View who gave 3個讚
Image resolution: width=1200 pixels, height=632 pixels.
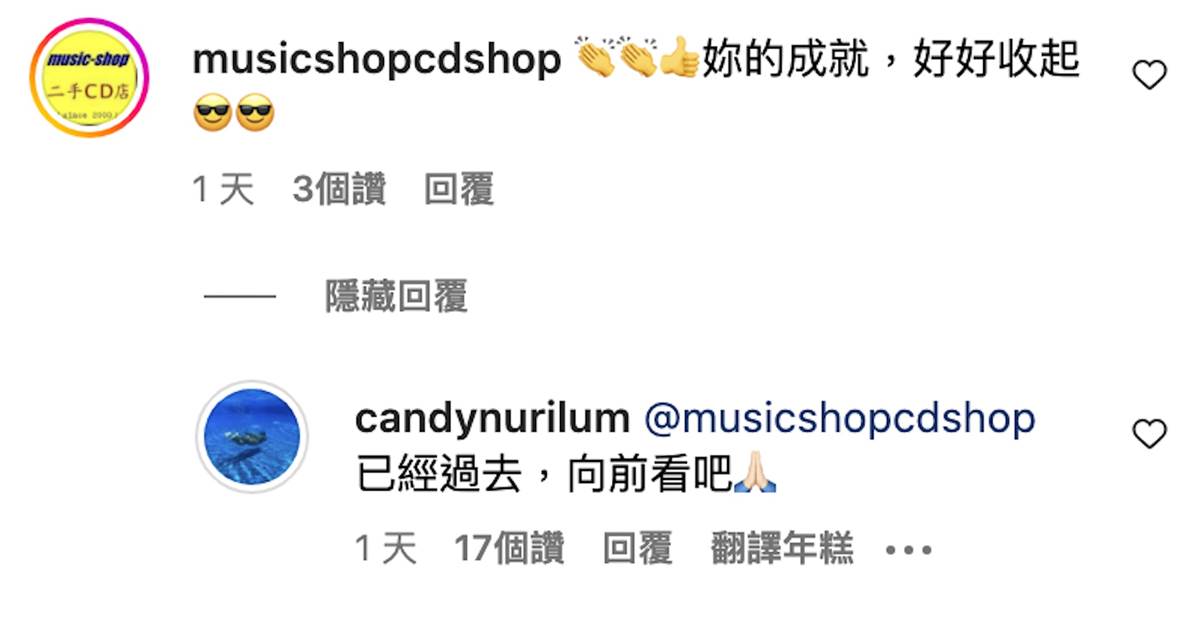point(339,189)
